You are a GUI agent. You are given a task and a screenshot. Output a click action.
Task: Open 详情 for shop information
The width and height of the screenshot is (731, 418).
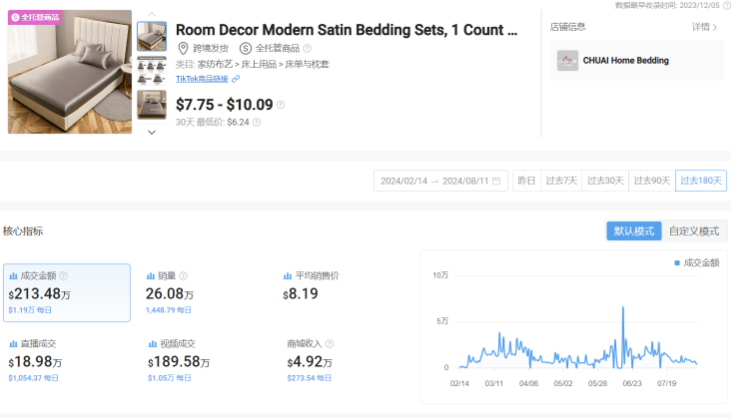(704, 27)
